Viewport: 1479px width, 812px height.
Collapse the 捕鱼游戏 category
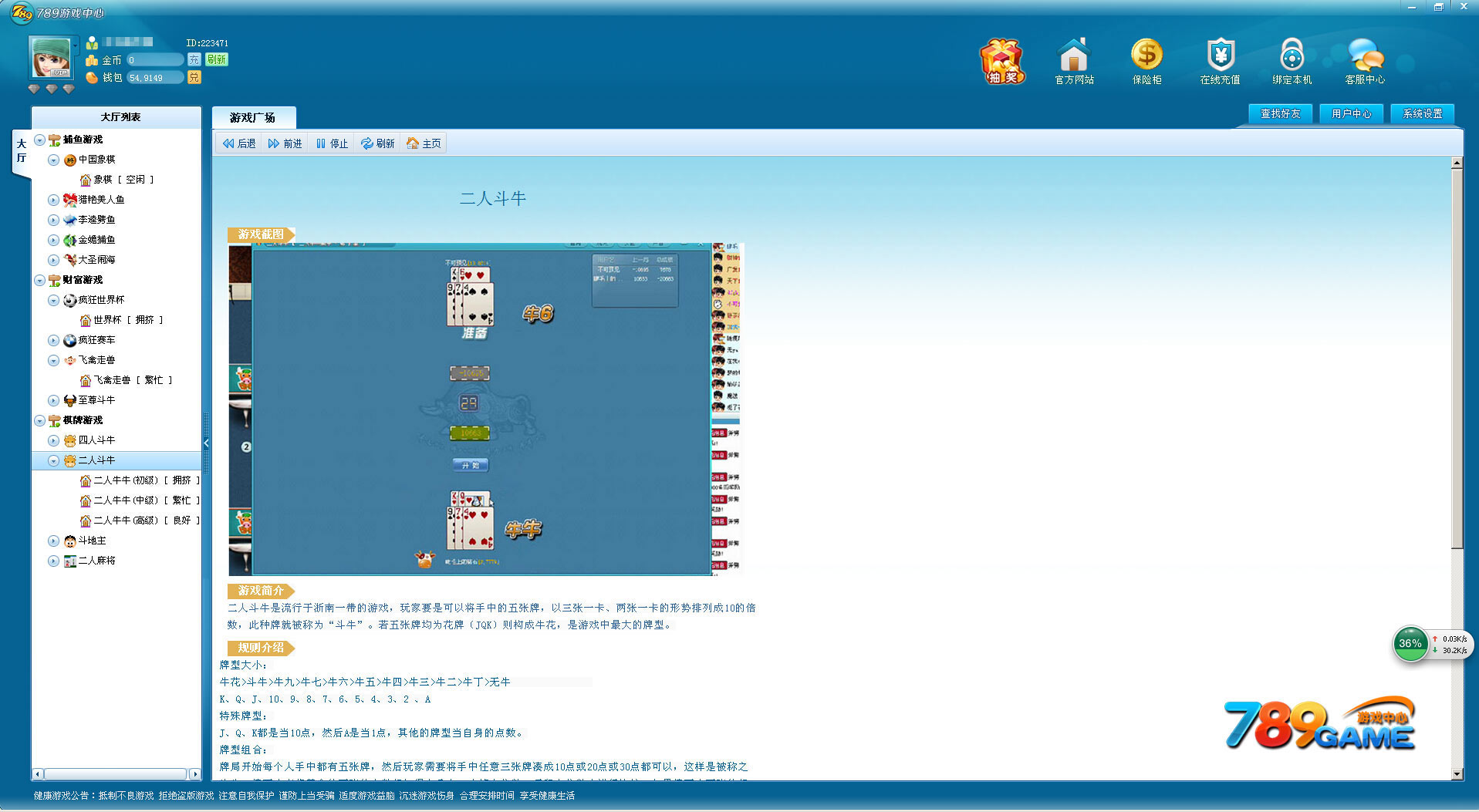pos(39,140)
